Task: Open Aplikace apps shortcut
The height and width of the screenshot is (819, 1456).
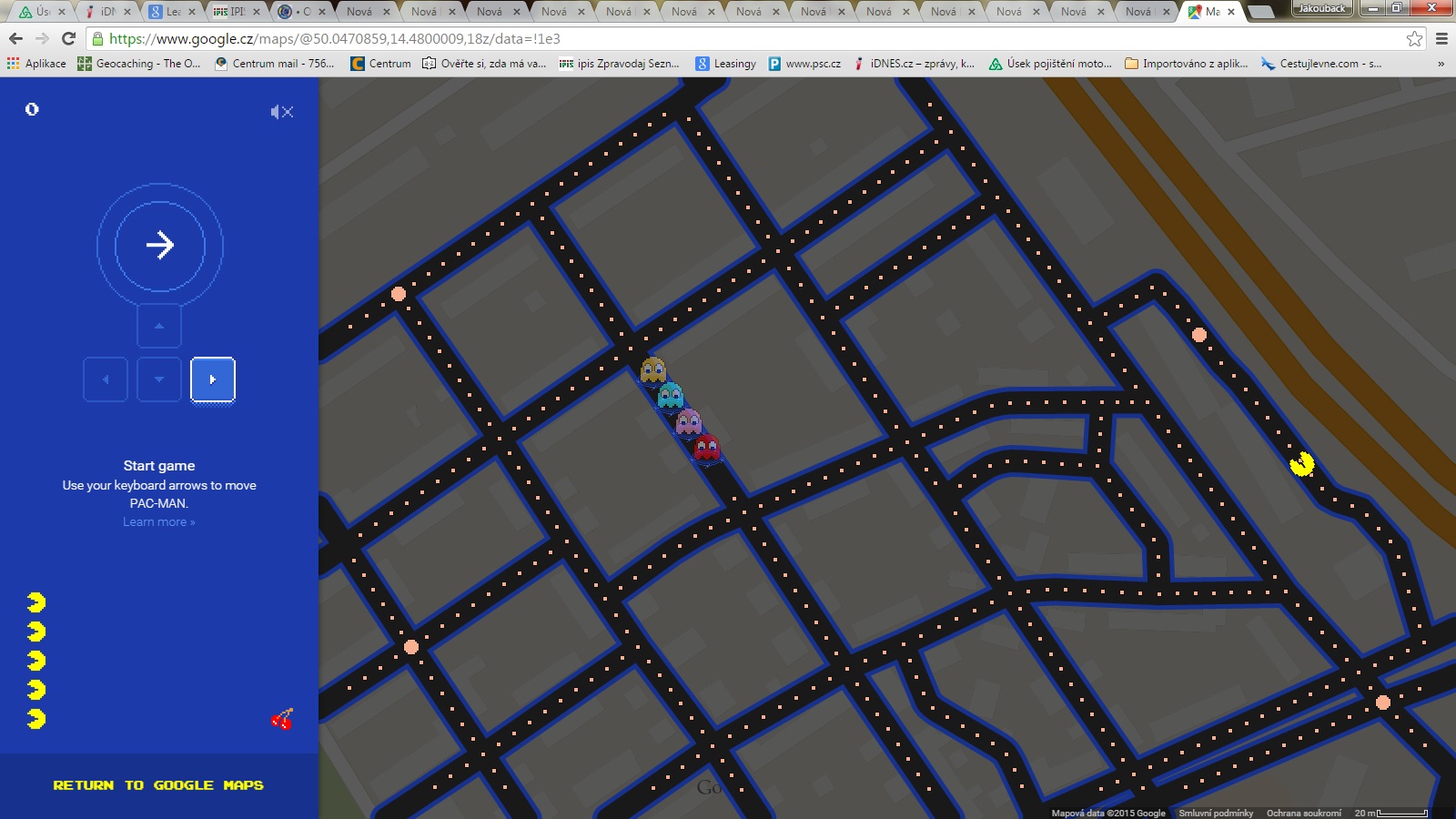Action: (x=36, y=64)
